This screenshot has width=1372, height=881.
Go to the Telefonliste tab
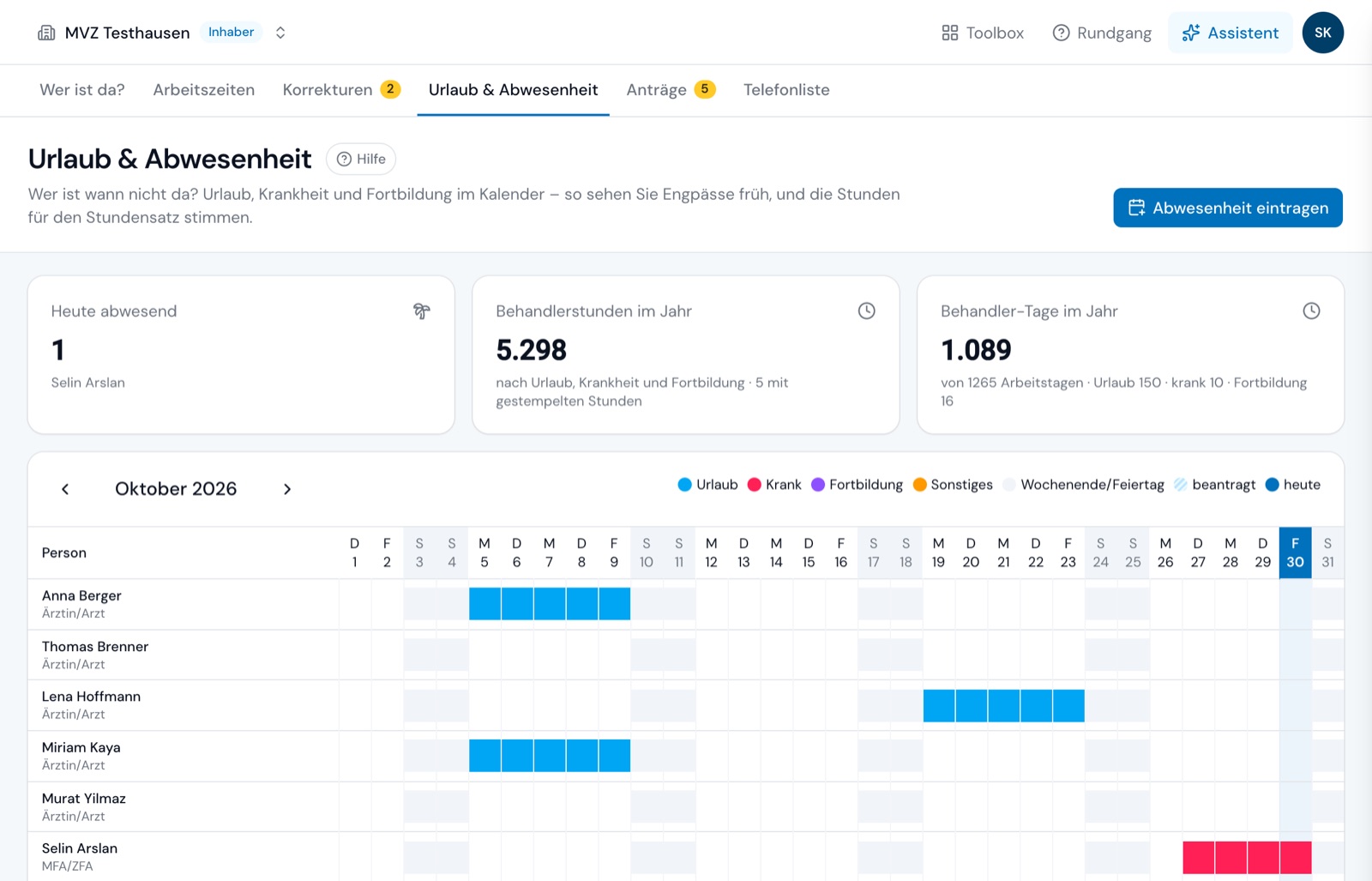click(786, 90)
